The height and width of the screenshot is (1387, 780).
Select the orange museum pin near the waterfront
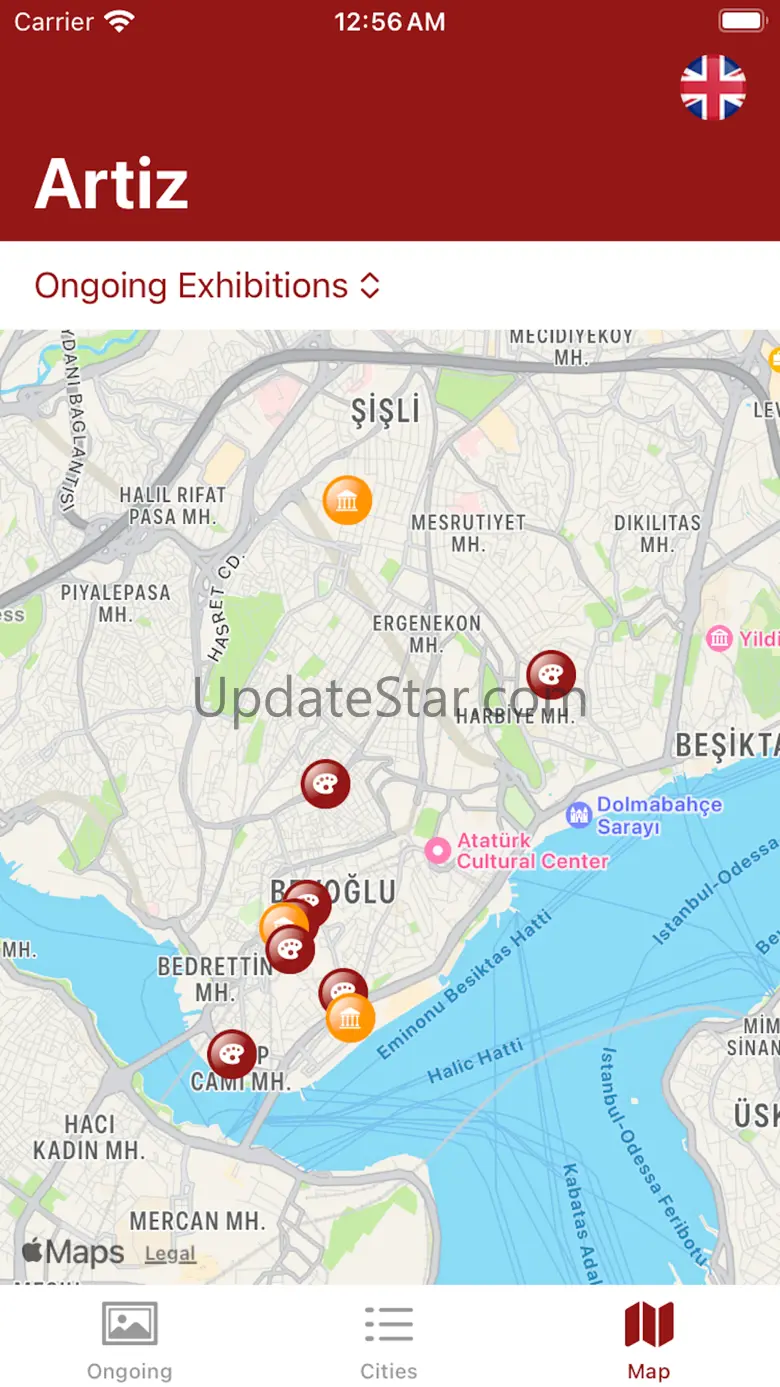pyautogui.click(x=351, y=1018)
